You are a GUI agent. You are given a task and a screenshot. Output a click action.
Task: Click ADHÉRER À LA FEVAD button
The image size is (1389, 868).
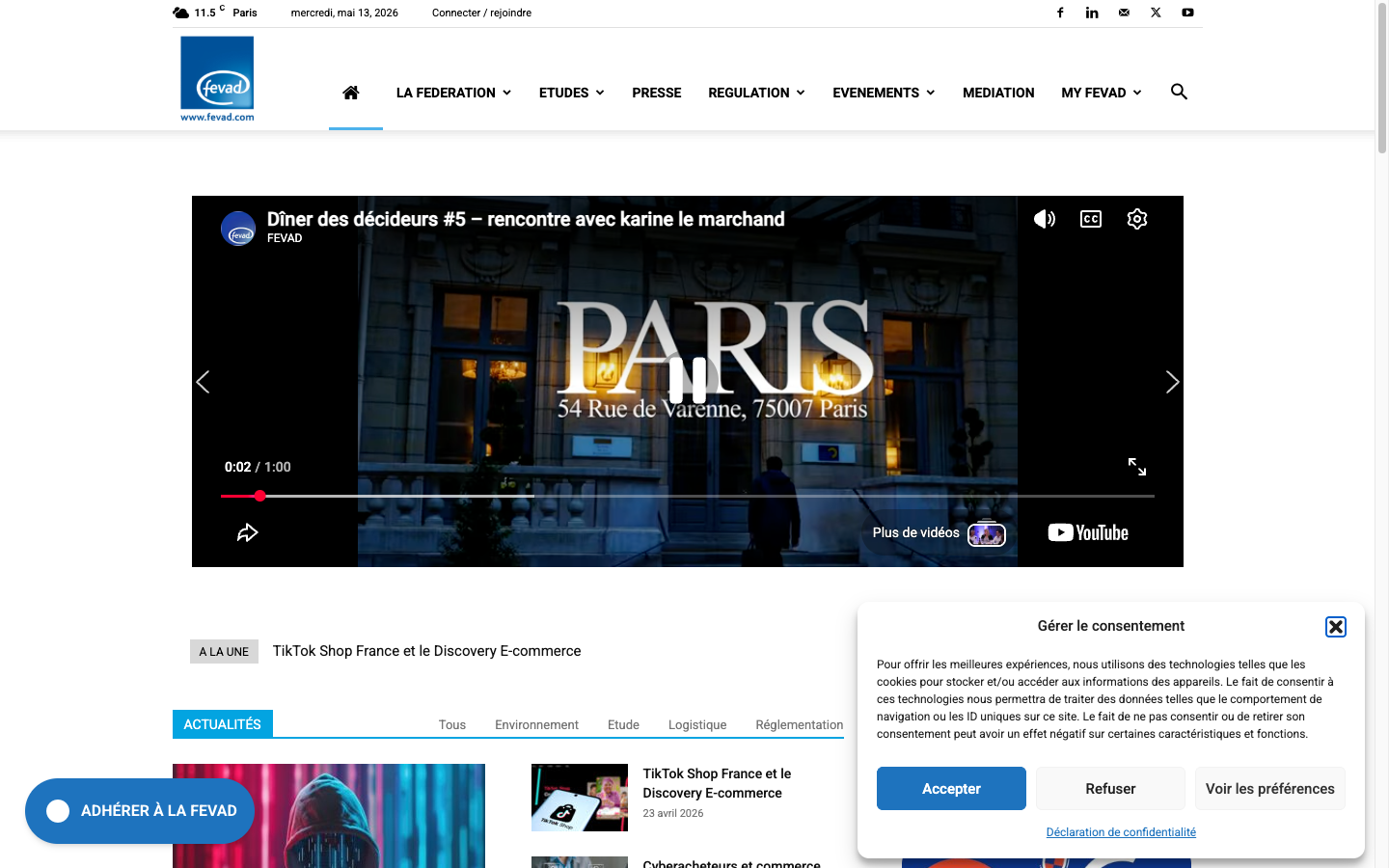[x=140, y=811]
